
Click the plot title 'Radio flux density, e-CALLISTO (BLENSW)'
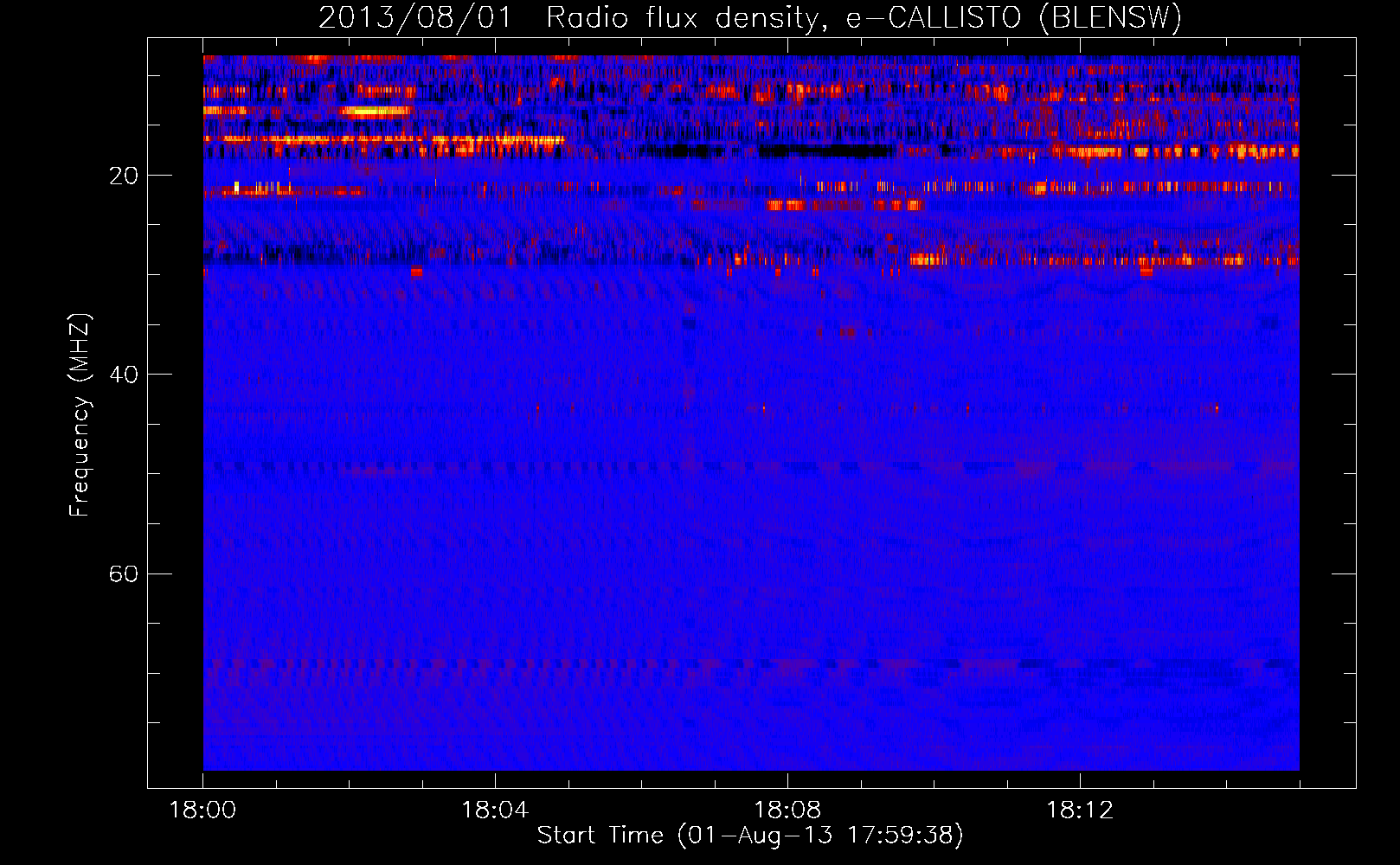tap(864, 18)
